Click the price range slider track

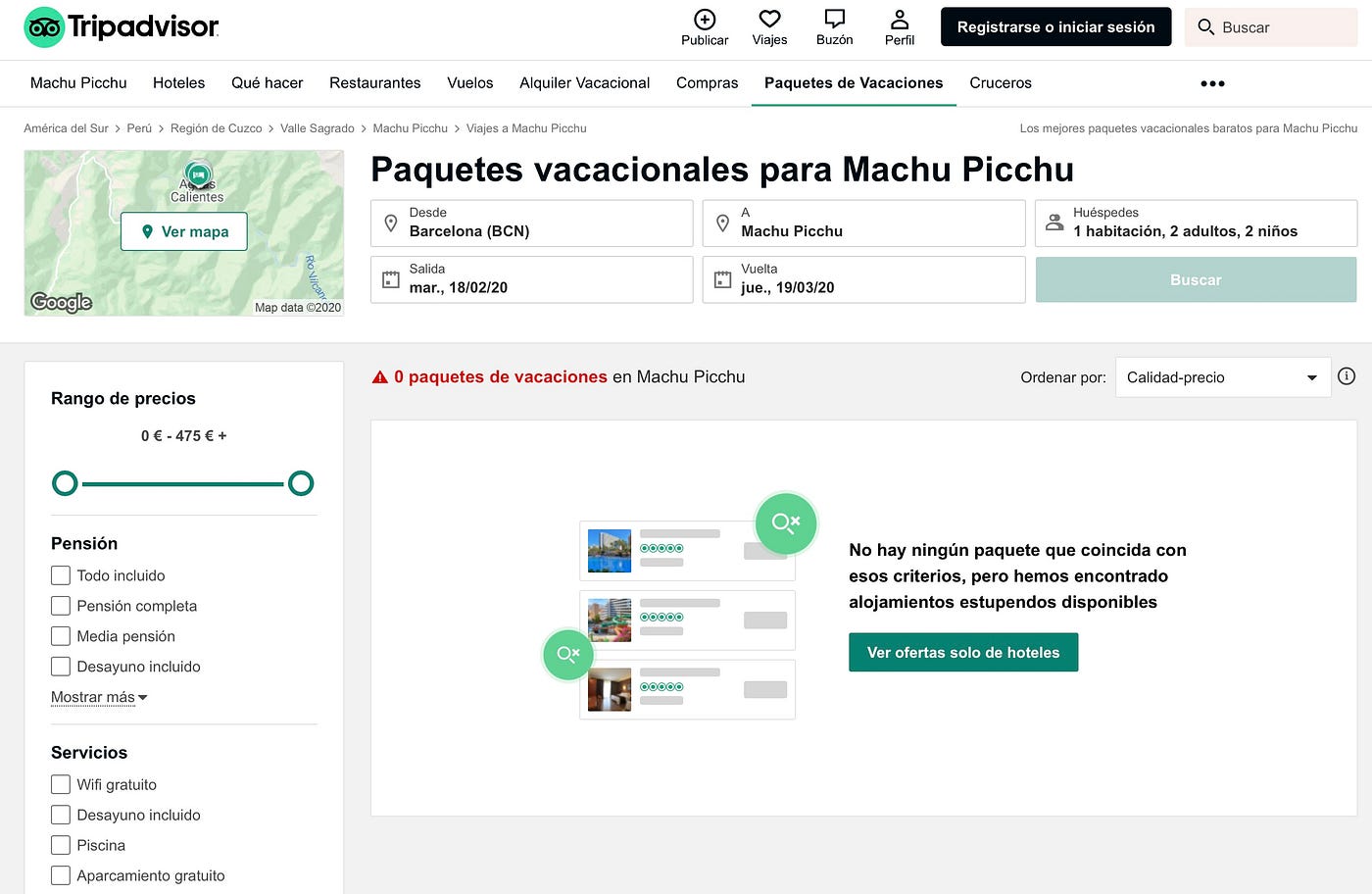[183, 483]
